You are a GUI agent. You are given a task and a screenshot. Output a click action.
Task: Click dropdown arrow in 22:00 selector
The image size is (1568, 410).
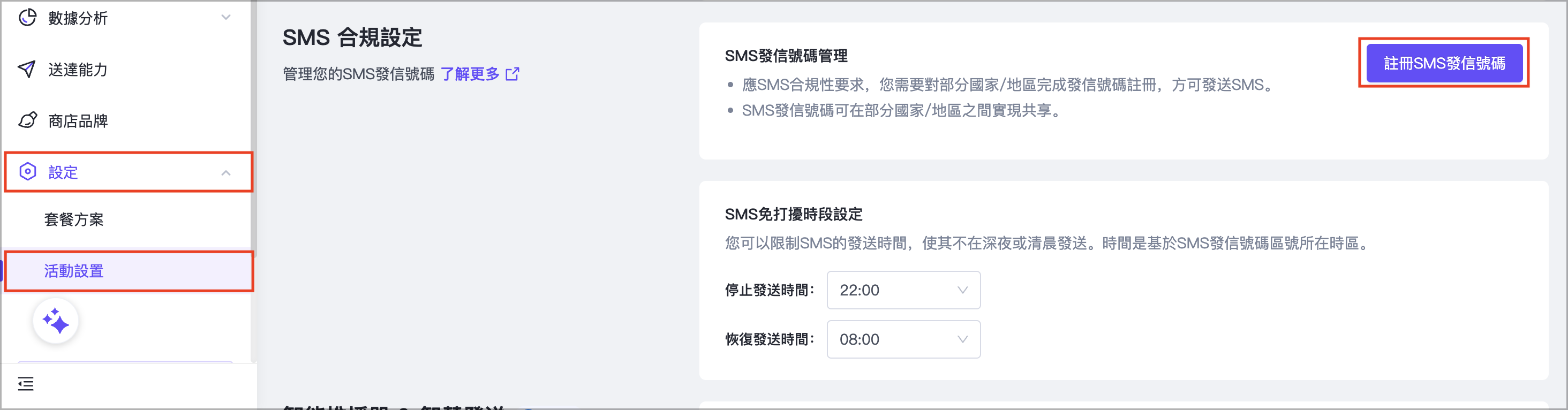click(x=962, y=290)
